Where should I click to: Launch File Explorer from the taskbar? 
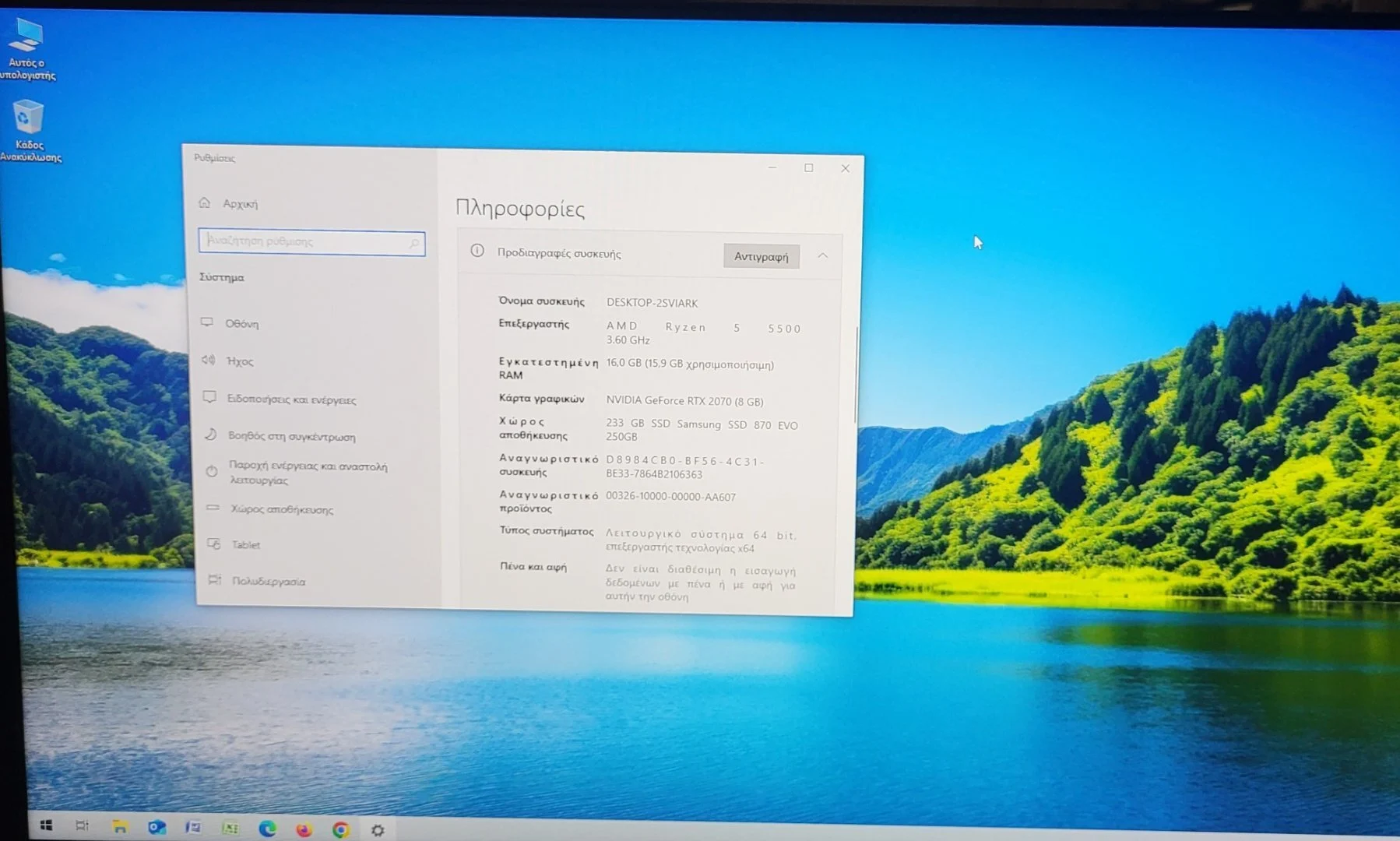tap(119, 826)
